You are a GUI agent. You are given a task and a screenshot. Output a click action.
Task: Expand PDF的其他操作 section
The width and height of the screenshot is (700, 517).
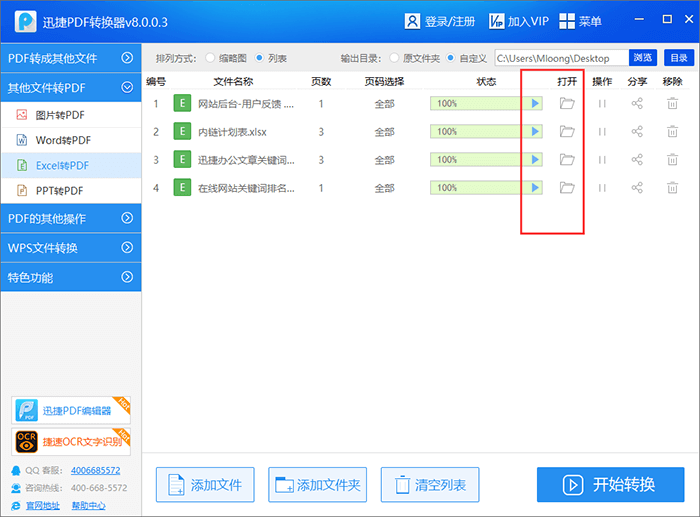(x=71, y=218)
